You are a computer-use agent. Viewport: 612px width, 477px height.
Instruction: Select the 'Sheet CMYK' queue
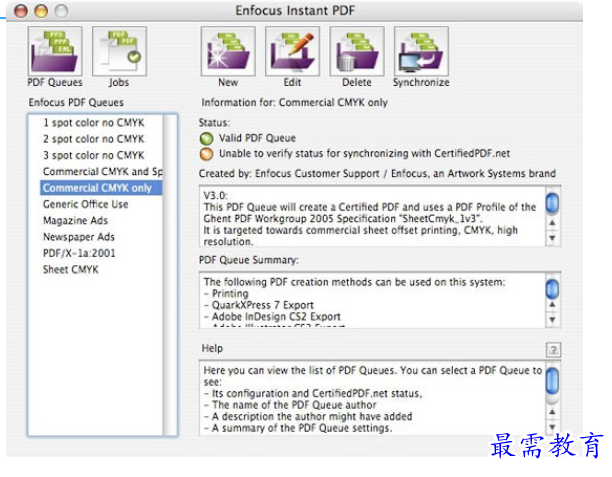[x=101, y=270]
